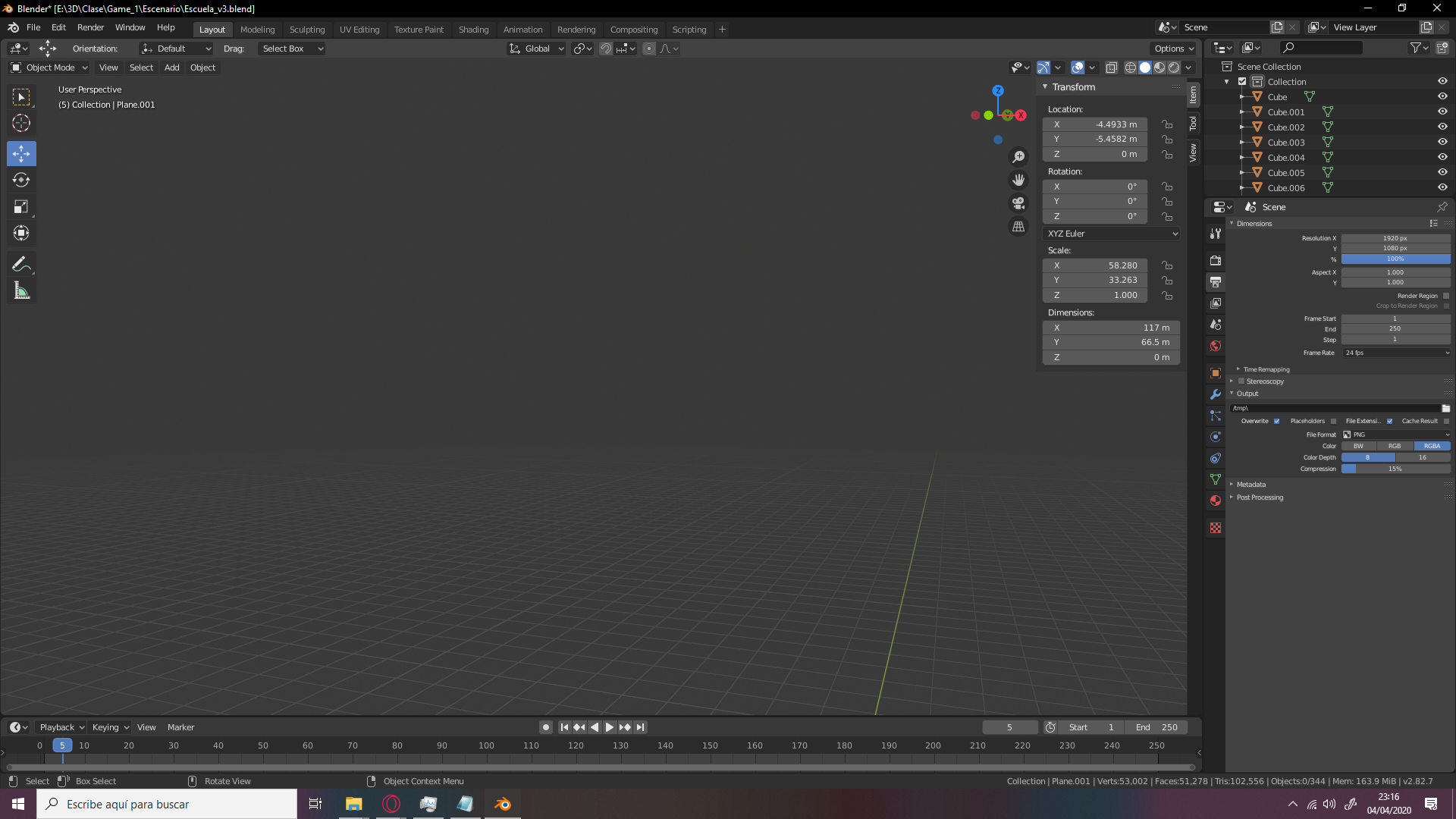Jump to the timeline end button
1456x819 pixels.
[641, 727]
